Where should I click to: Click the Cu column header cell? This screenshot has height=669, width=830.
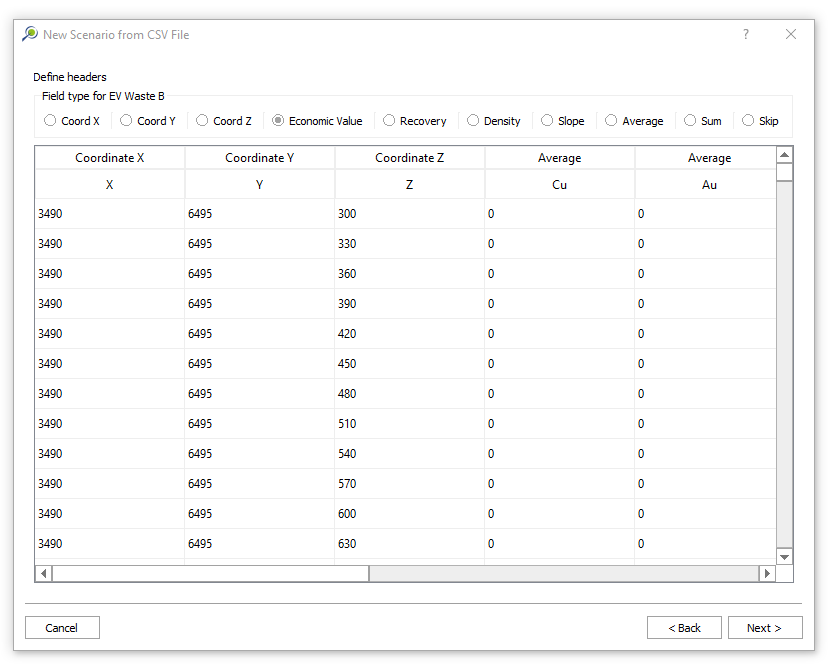559,185
